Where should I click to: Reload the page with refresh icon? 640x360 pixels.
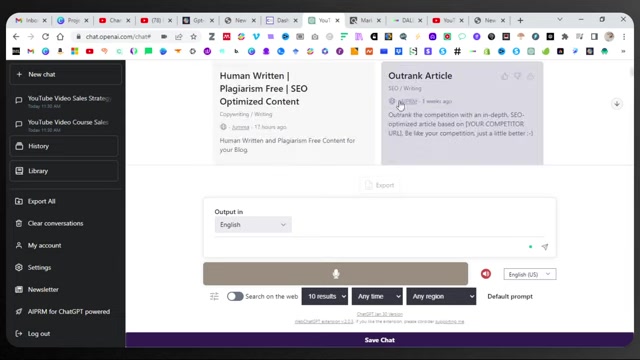tap(45, 37)
